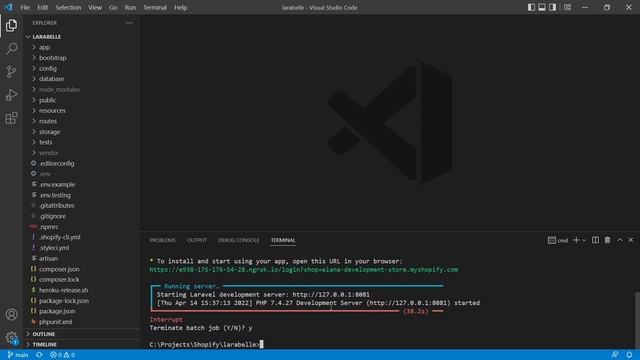Switch to the Problems tab
640x360 pixels.
pyautogui.click(x=162, y=240)
